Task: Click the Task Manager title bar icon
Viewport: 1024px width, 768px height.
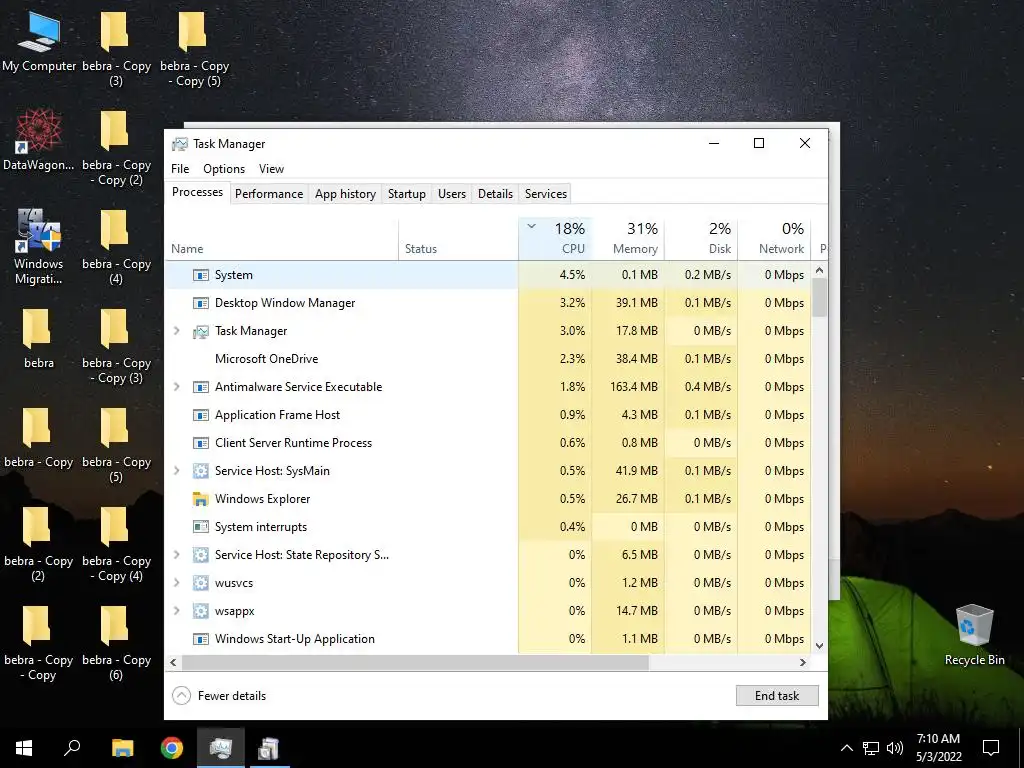Action: 180,144
